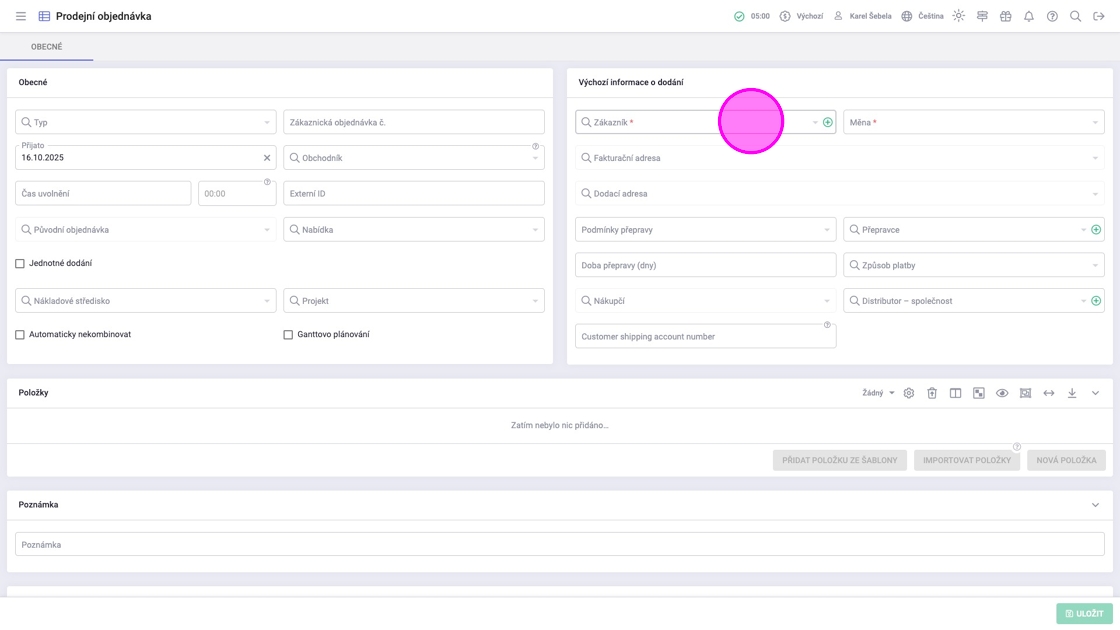1120x630 pixels.
Task: Click the logout icon
Action: click(1098, 16)
